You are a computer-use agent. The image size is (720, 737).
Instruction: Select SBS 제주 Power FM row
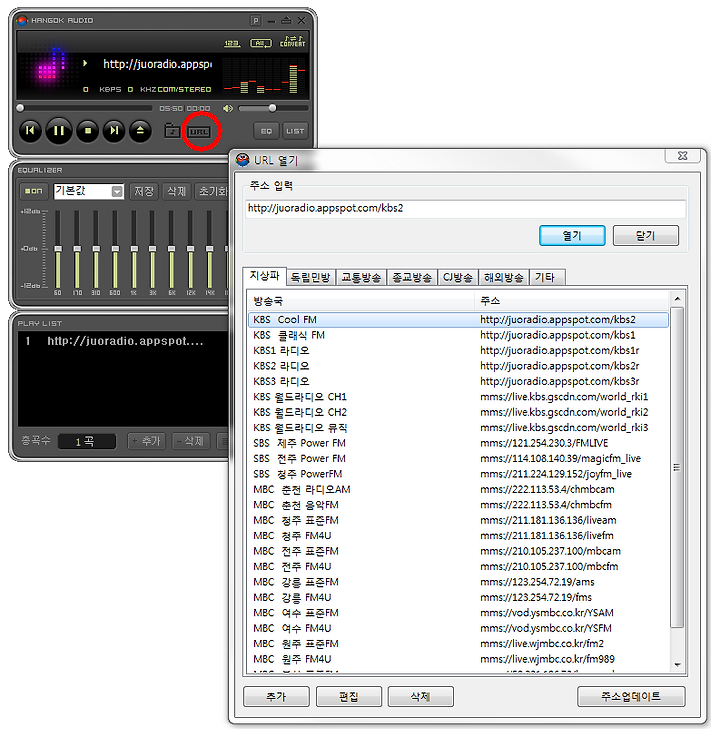tap(458, 443)
